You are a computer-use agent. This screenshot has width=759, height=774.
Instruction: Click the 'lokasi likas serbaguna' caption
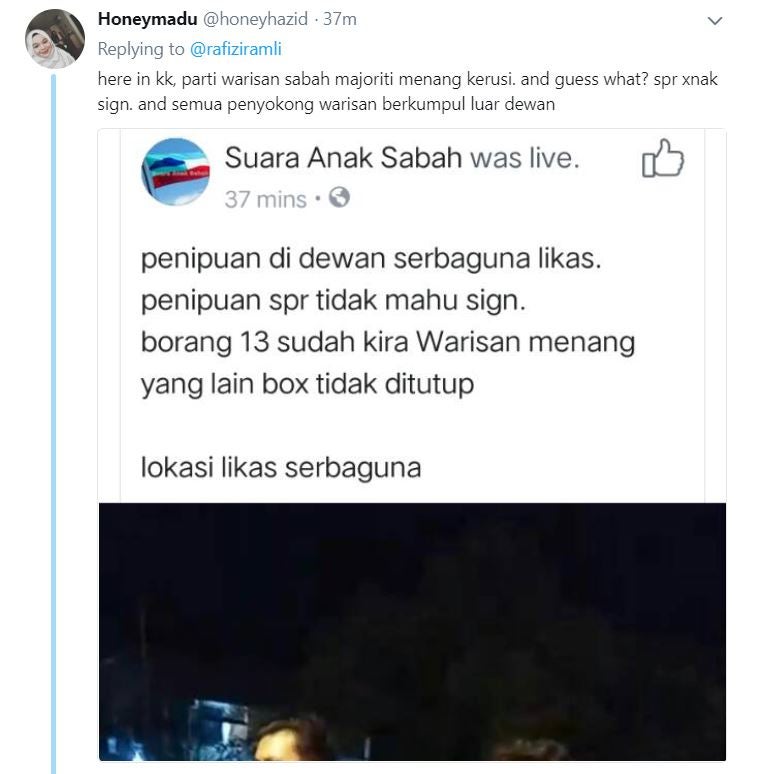pyautogui.click(x=281, y=467)
